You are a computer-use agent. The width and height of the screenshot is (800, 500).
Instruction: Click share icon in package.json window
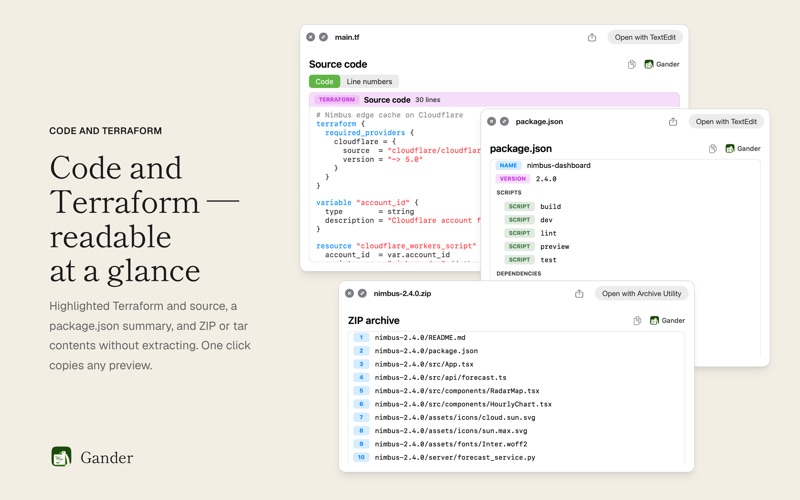click(673, 121)
